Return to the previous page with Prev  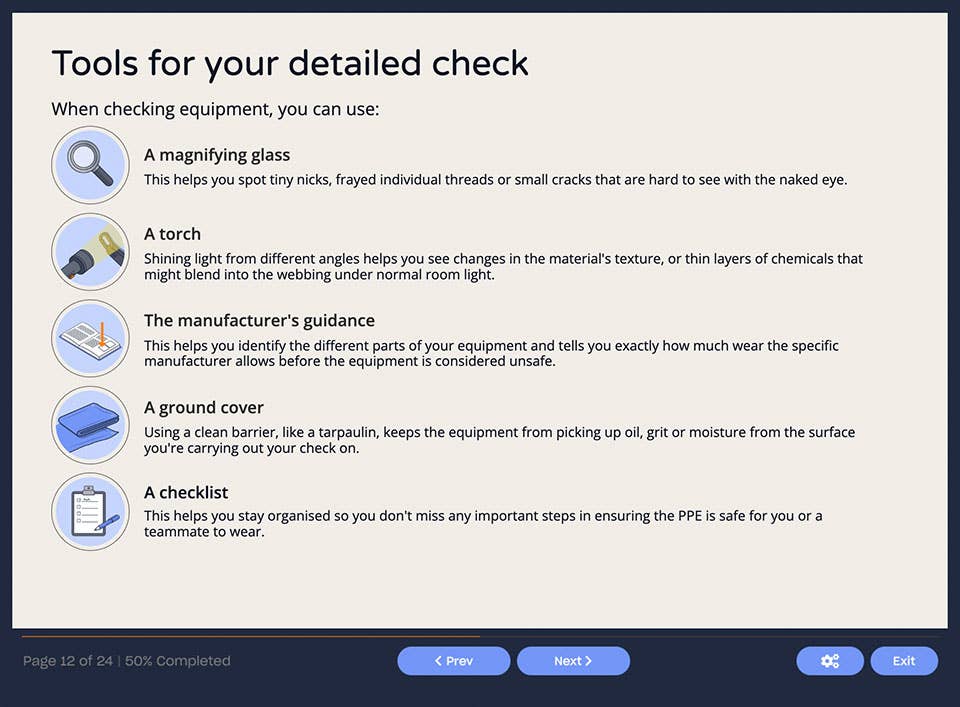click(453, 661)
